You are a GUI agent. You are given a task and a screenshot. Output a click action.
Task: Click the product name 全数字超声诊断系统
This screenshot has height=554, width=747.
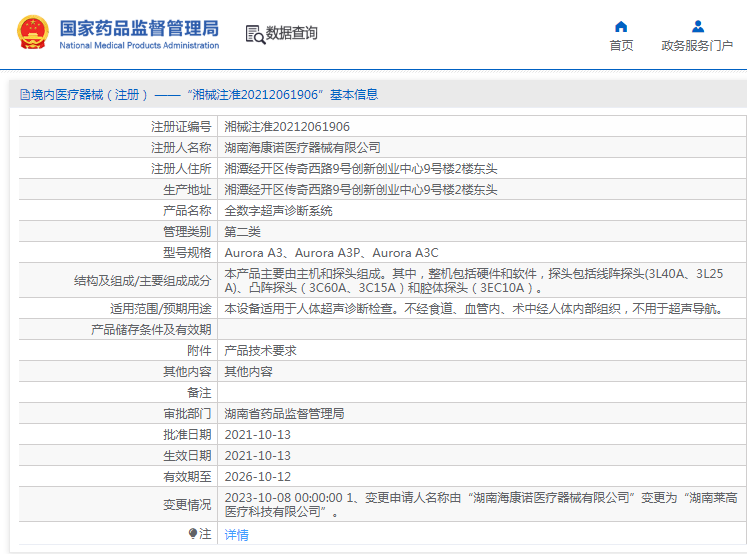[x=278, y=211]
